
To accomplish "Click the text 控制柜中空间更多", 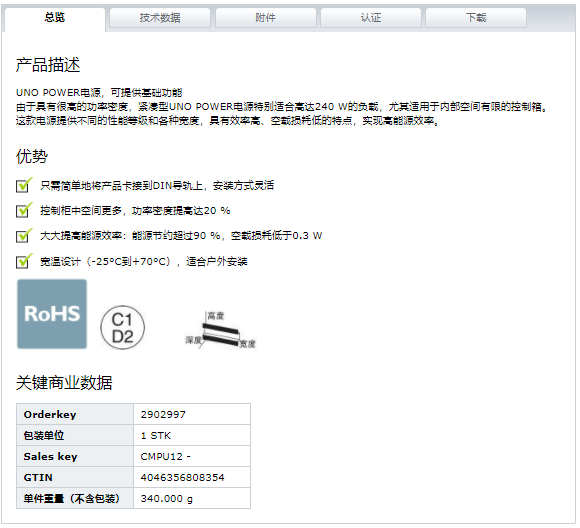I will click(81, 211).
